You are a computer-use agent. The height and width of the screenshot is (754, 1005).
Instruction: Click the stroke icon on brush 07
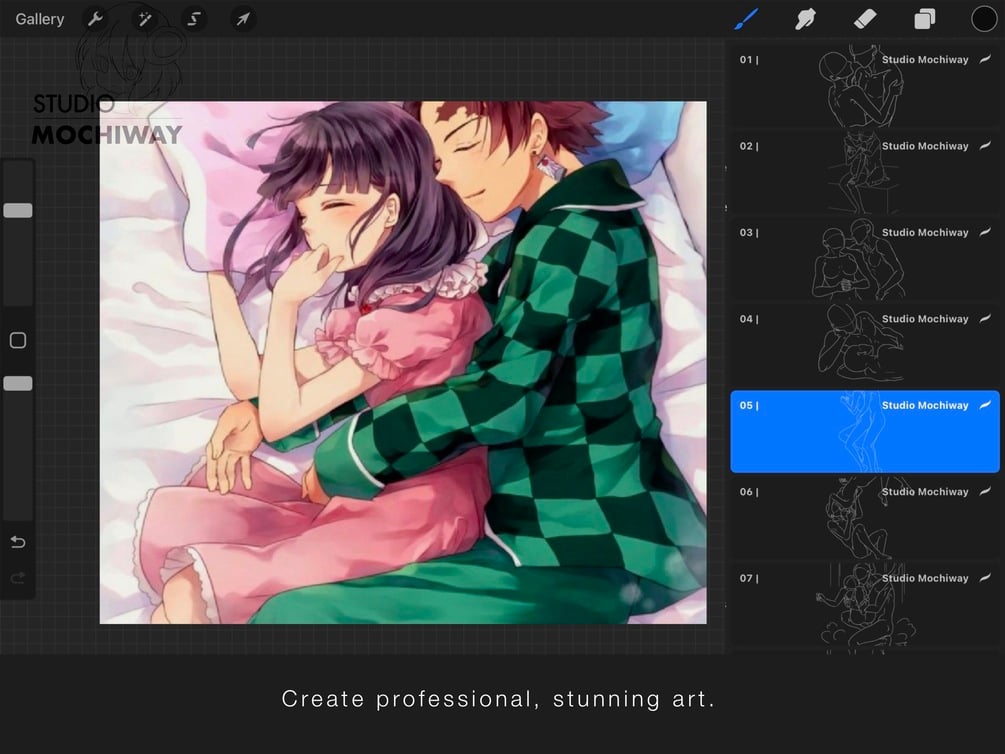tap(985, 578)
